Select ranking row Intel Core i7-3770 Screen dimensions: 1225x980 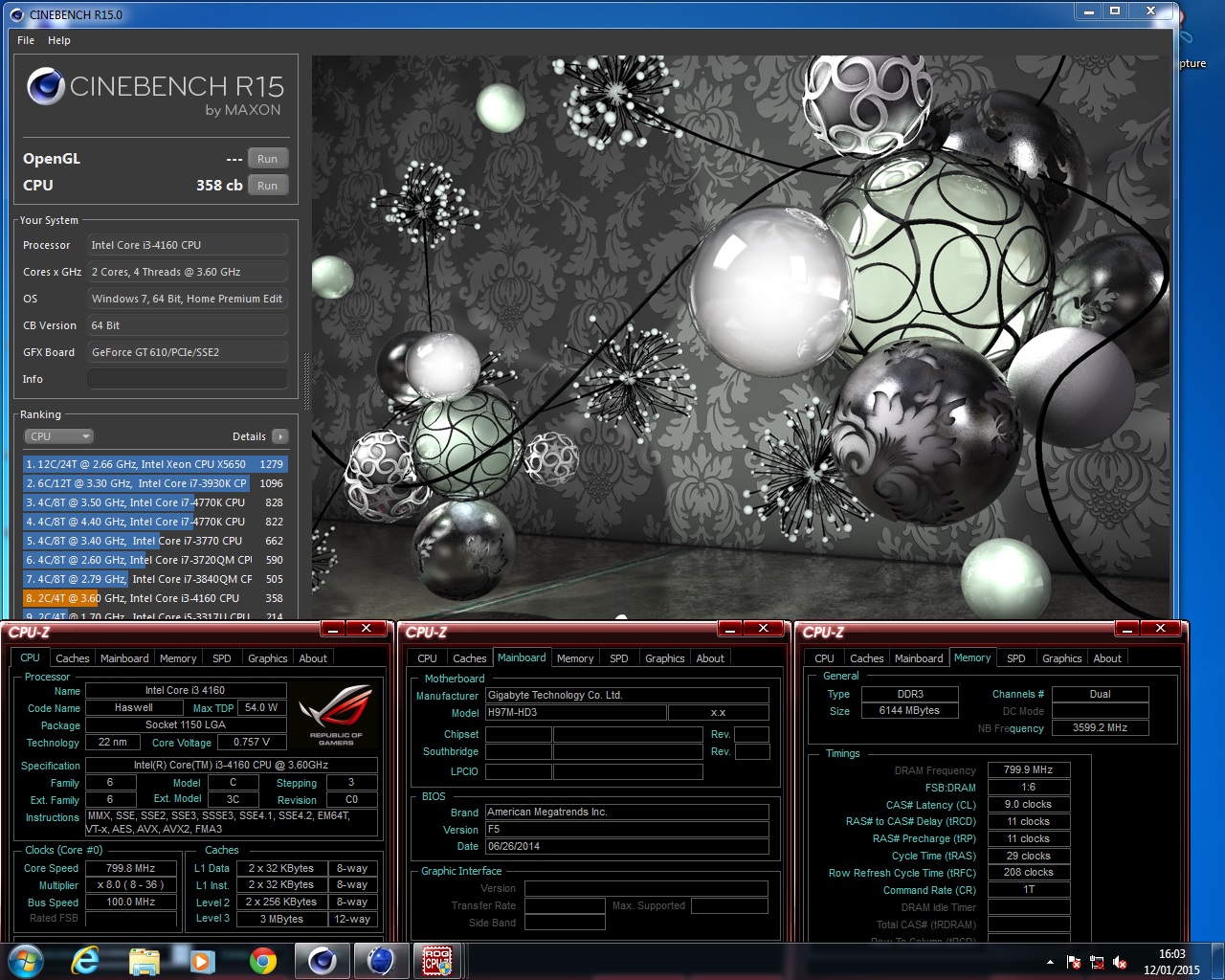(155, 541)
